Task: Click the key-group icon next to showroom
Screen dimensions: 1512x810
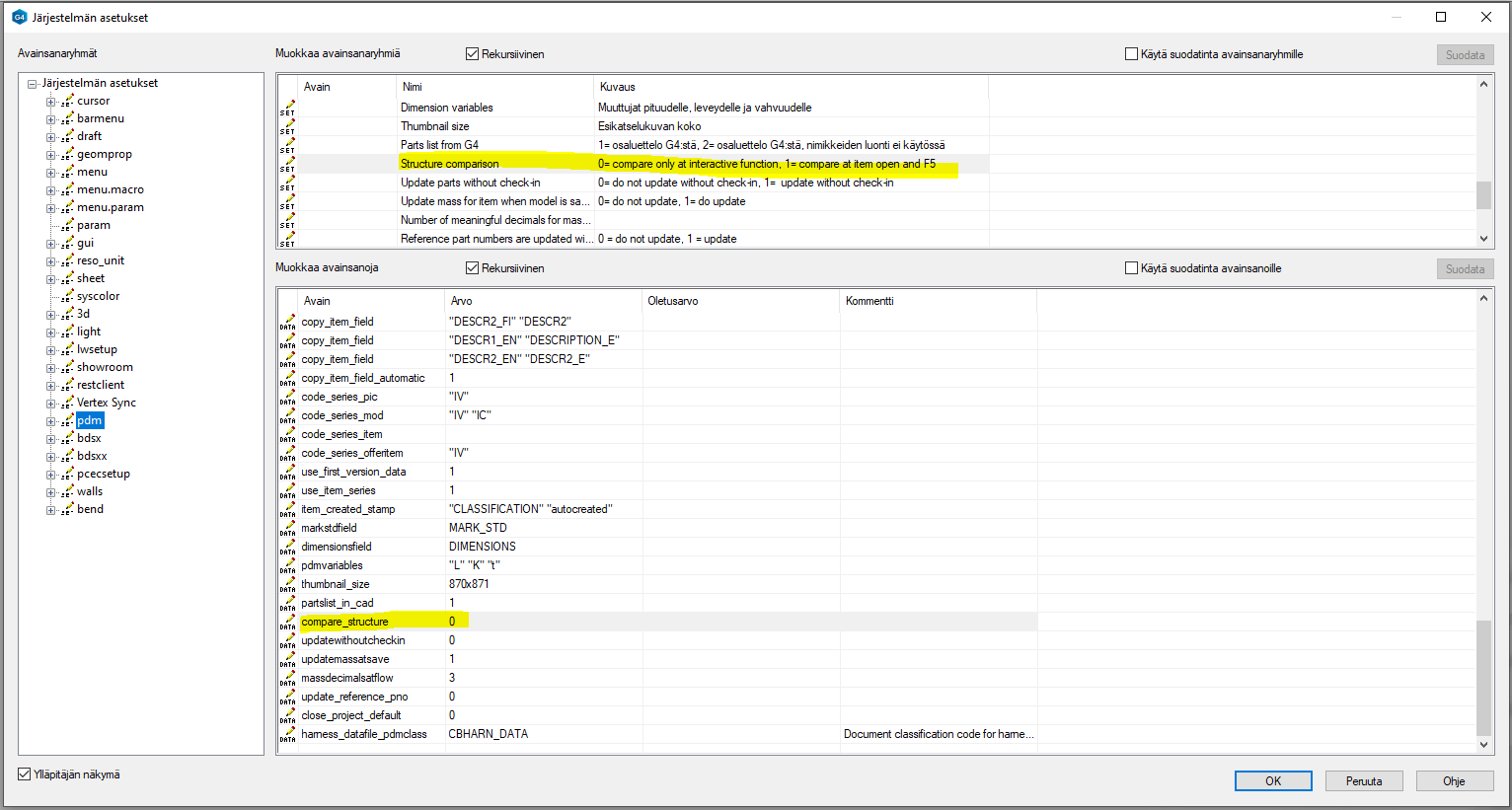Action: pyautogui.click(x=67, y=367)
